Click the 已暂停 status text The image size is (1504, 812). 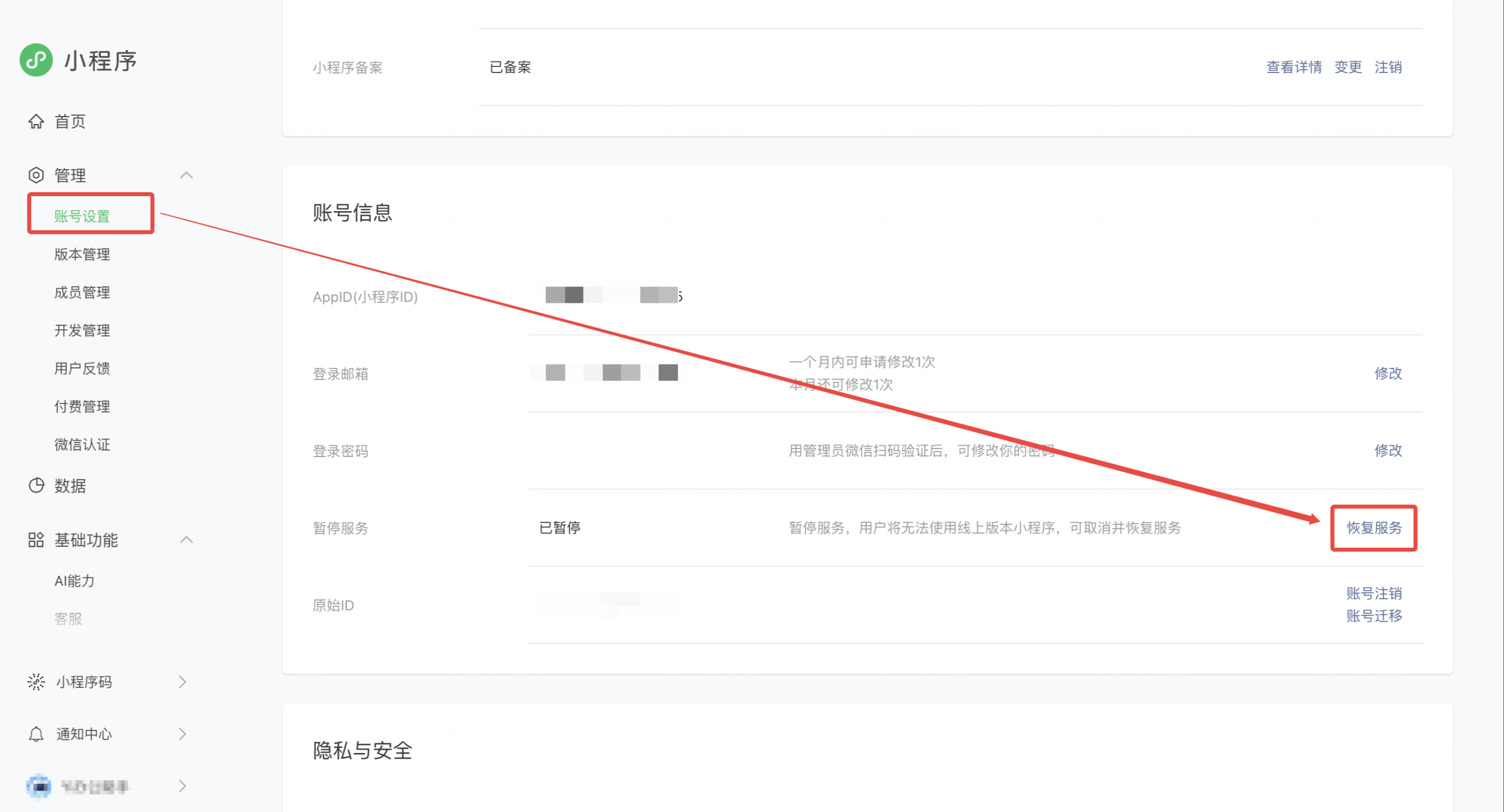[x=559, y=528]
